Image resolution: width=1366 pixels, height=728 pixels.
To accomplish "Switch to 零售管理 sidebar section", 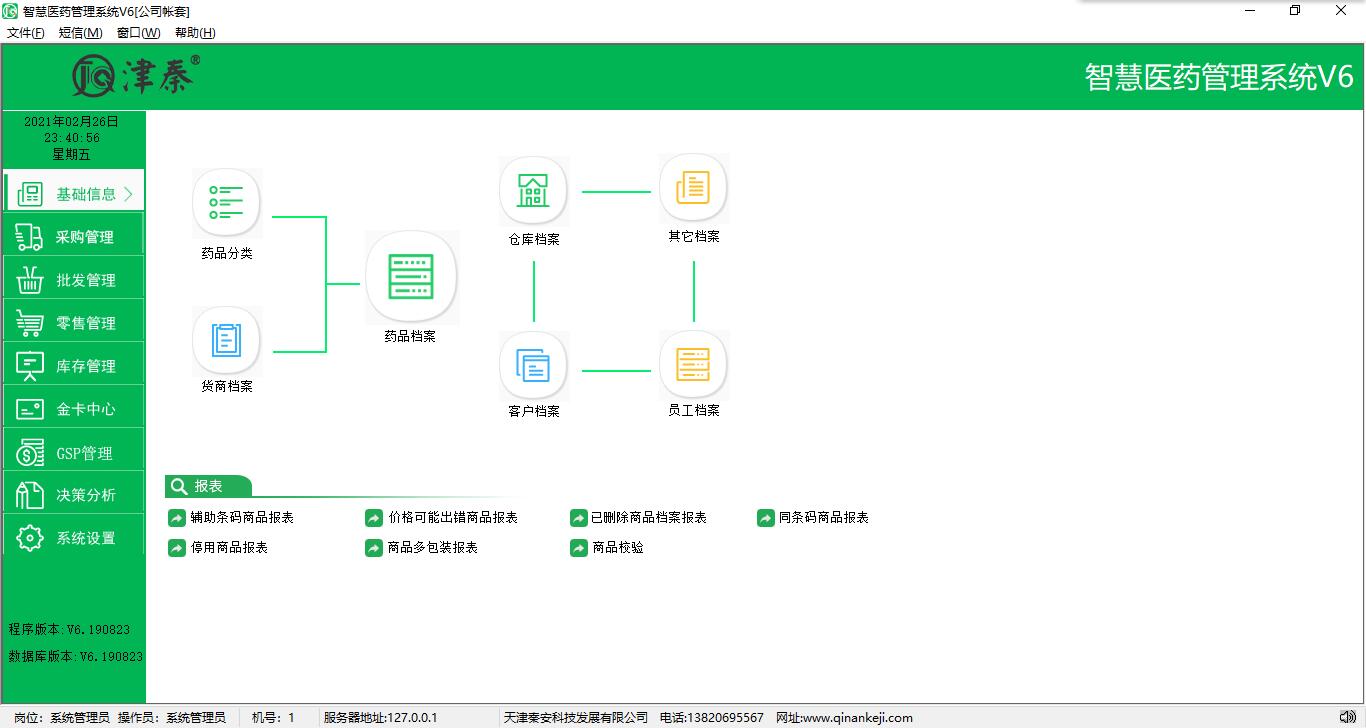I will pos(74,323).
